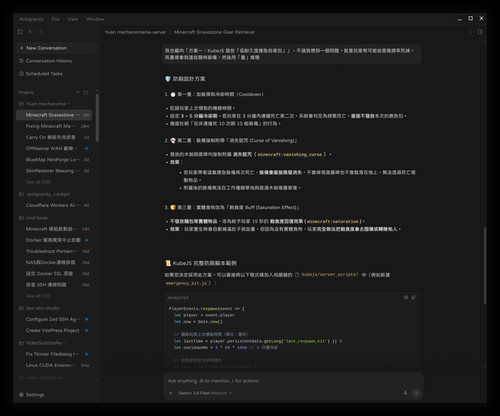
Task: Copy the javascript code block
Action: pos(414,297)
